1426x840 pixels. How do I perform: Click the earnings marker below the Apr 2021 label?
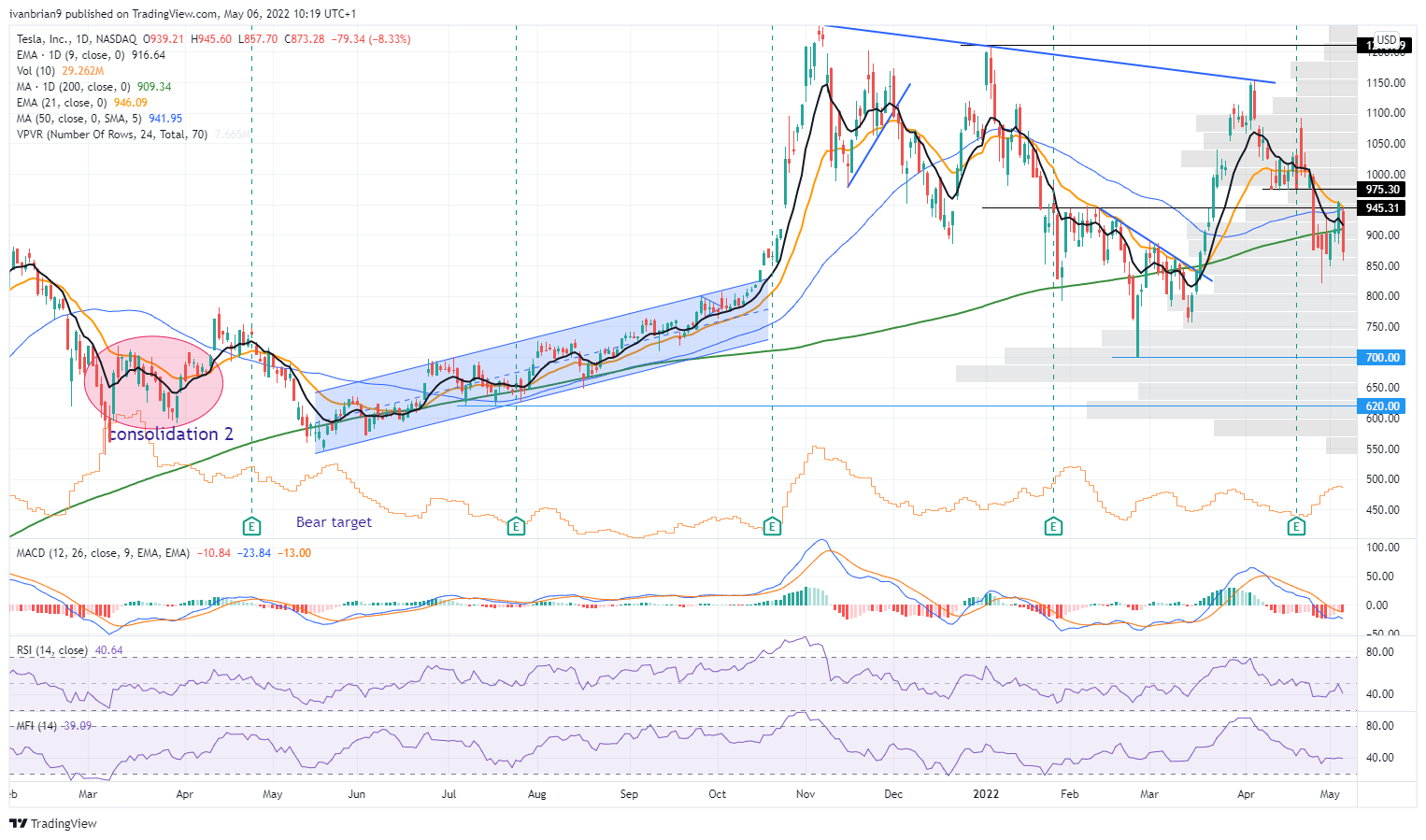coord(250,526)
